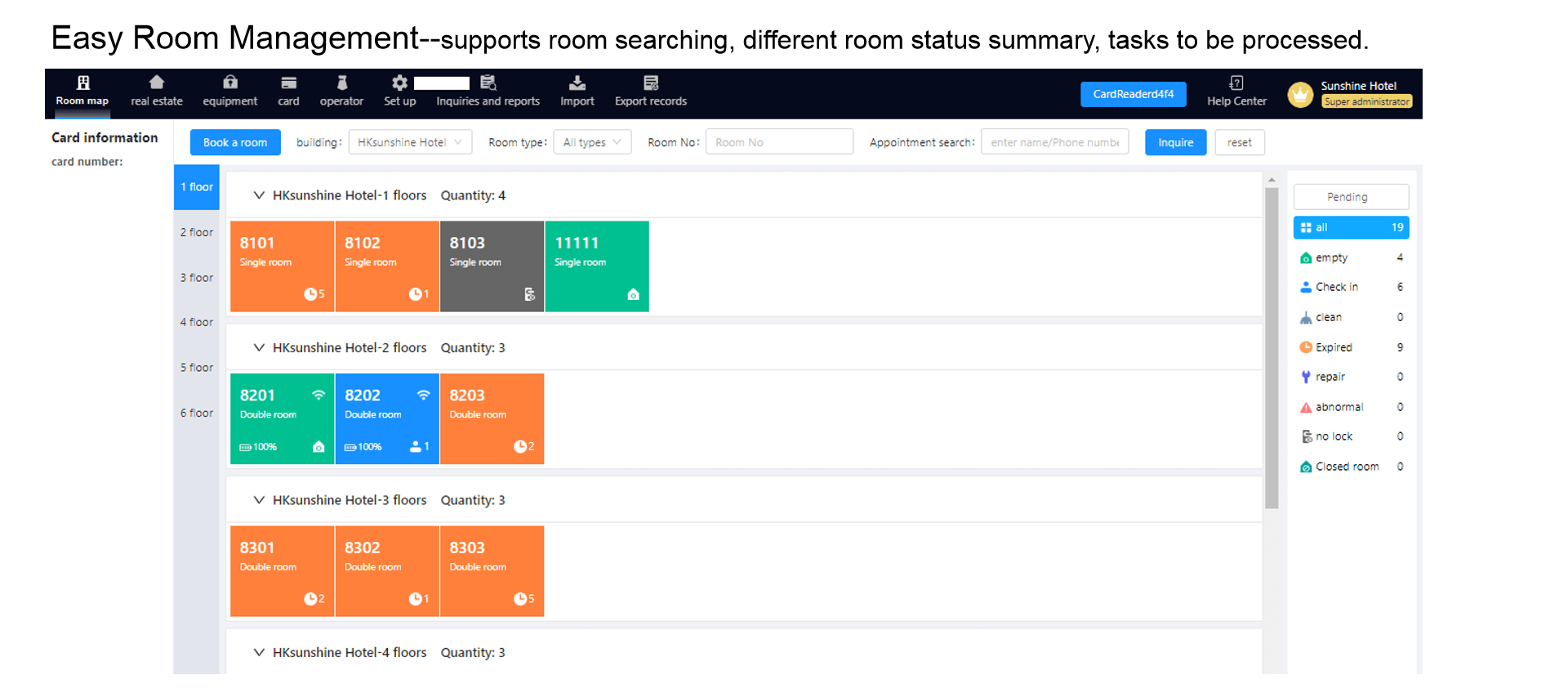Image resolution: width=1568 pixels, height=693 pixels.
Task: Open the Room type All types dropdown
Action: coord(592,142)
